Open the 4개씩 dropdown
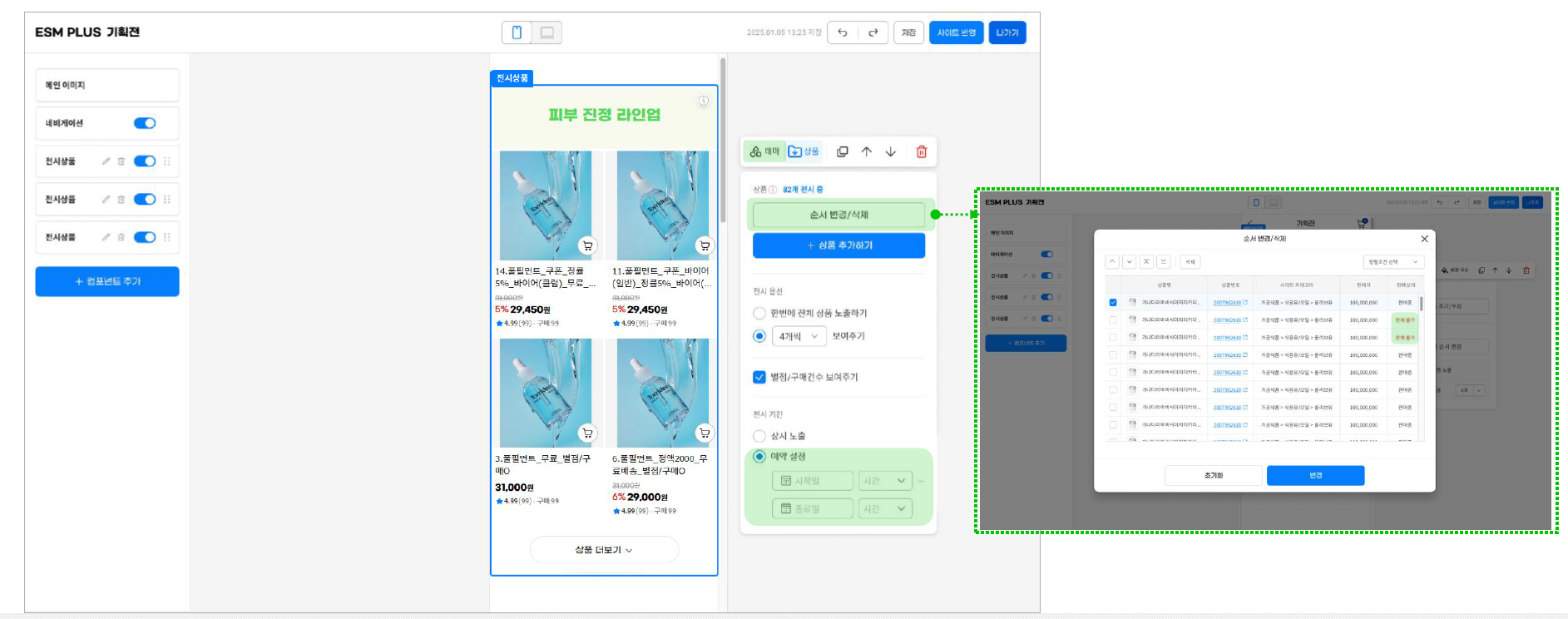Viewport: 1568px width, 619px height. pyautogui.click(x=799, y=336)
